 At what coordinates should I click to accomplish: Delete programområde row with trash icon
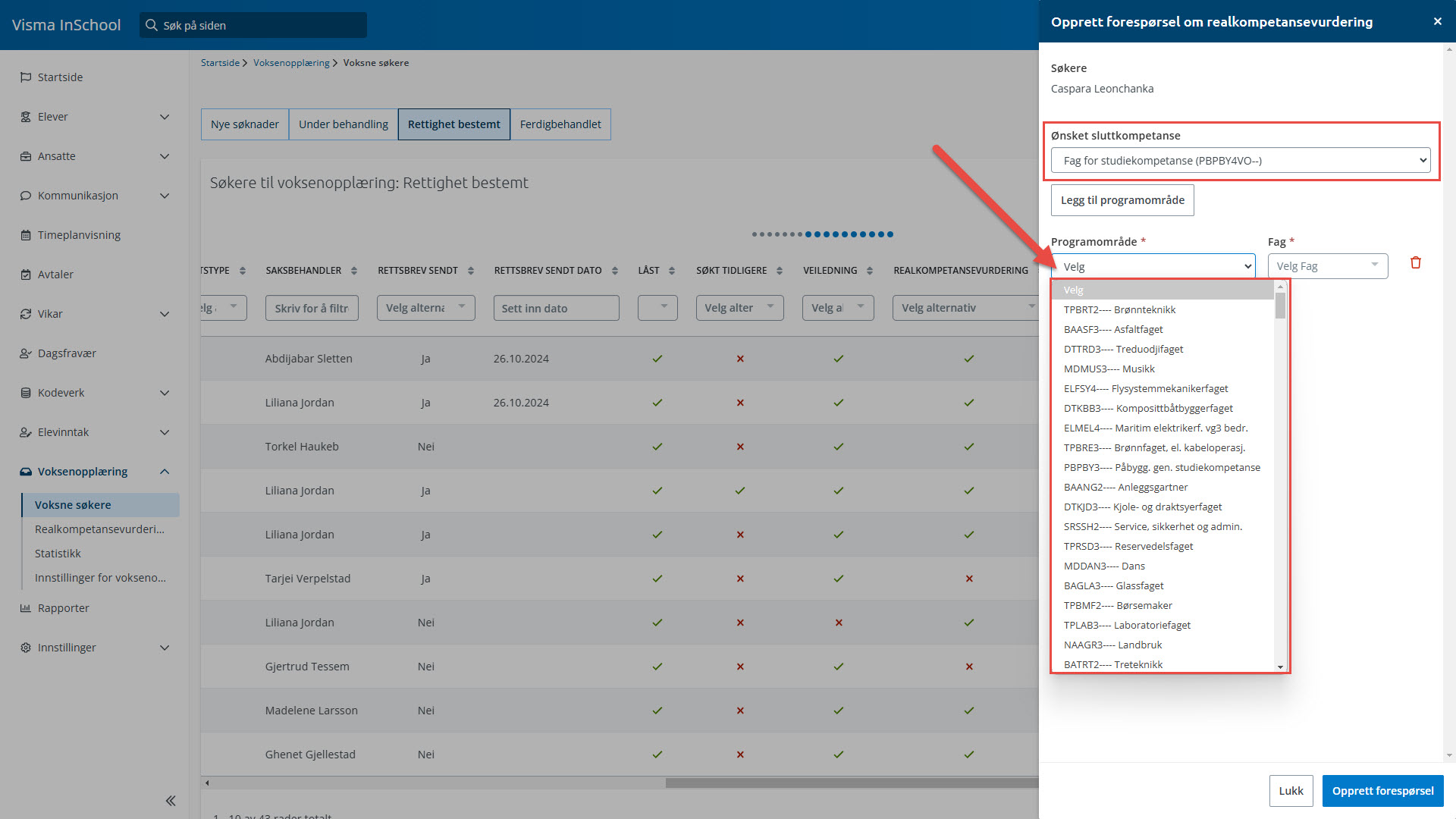pyautogui.click(x=1415, y=263)
